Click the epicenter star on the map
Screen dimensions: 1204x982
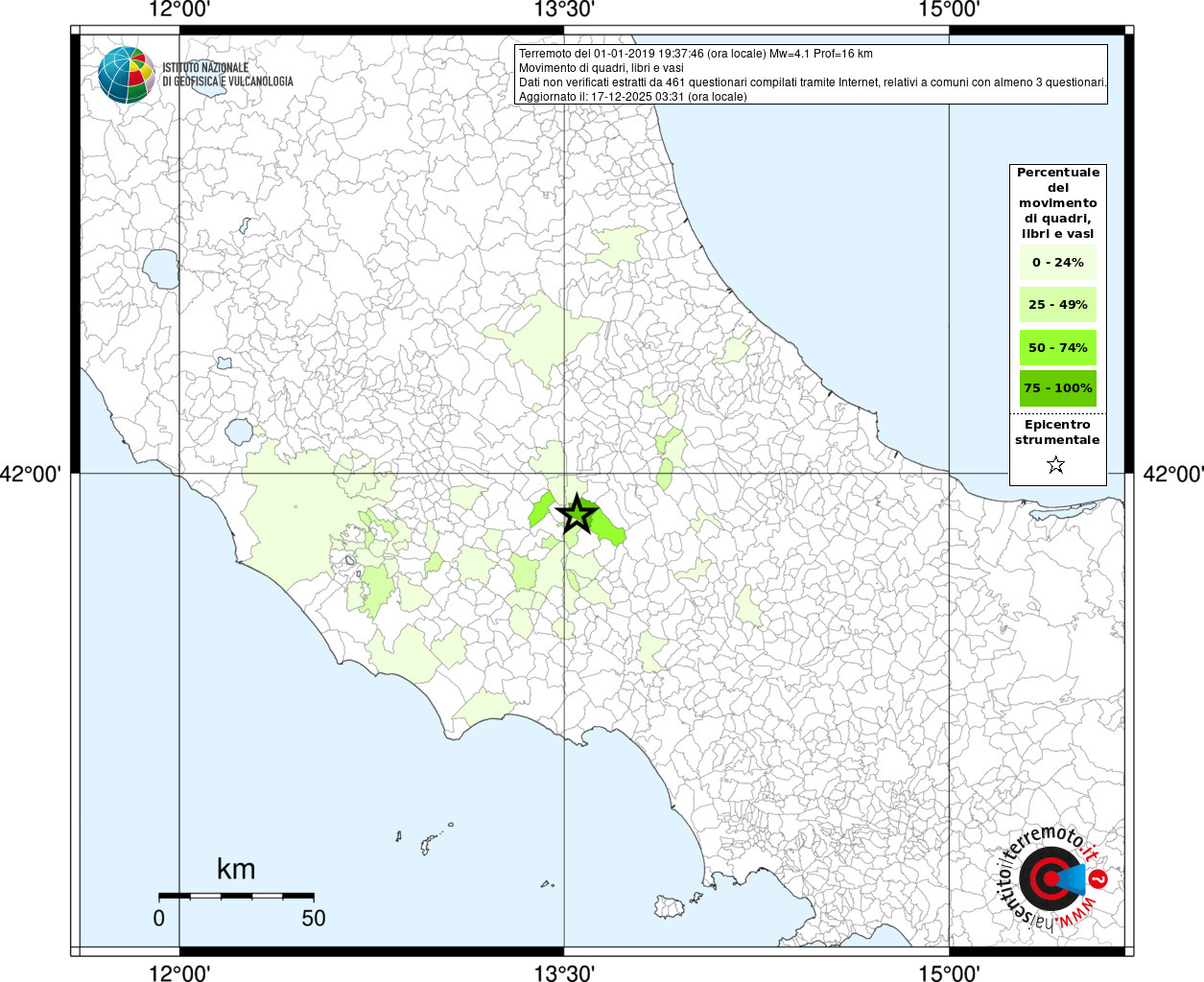tap(576, 514)
